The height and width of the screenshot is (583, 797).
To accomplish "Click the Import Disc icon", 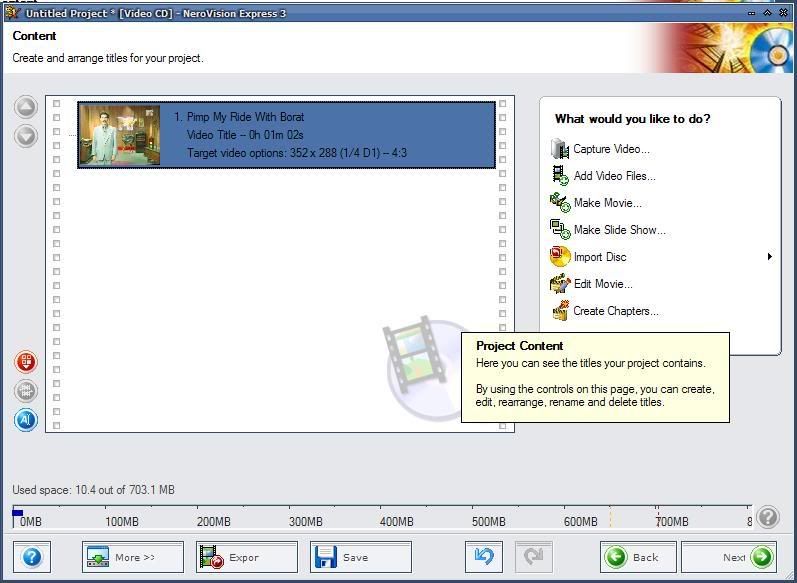I will point(560,257).
